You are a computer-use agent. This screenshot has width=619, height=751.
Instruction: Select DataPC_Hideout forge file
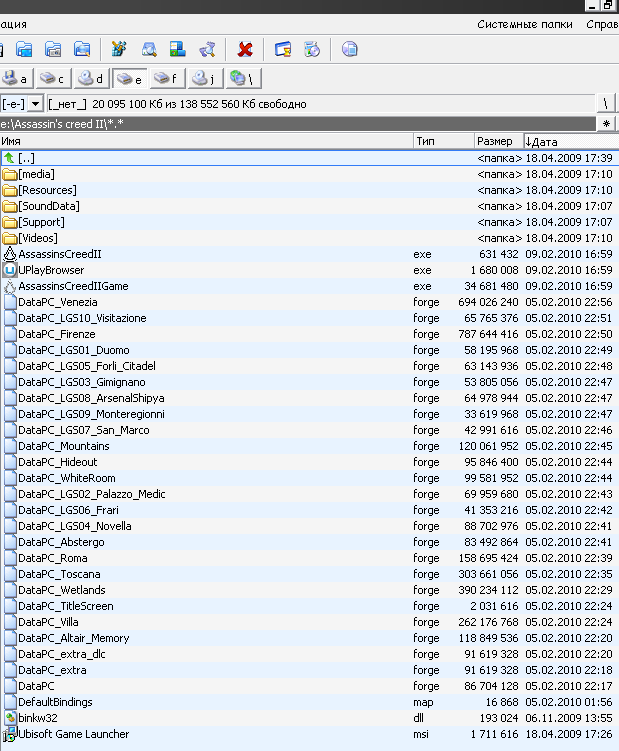310,462
